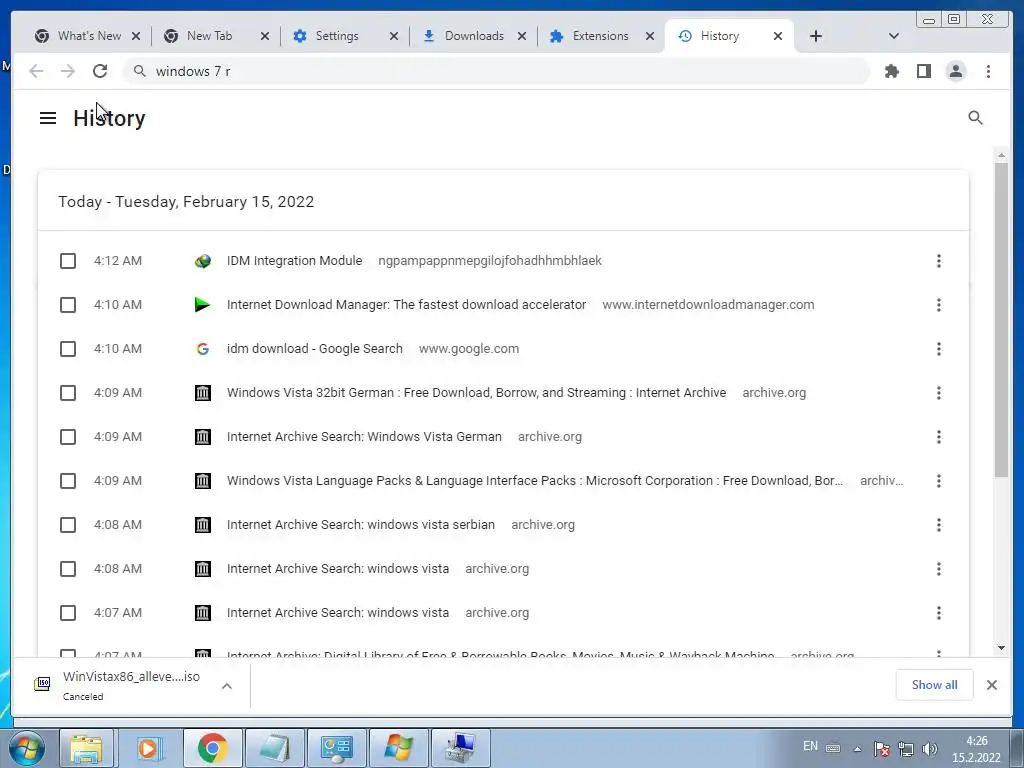
Task: Check the Internet Download Manager history entry
Action: point(68,305)
